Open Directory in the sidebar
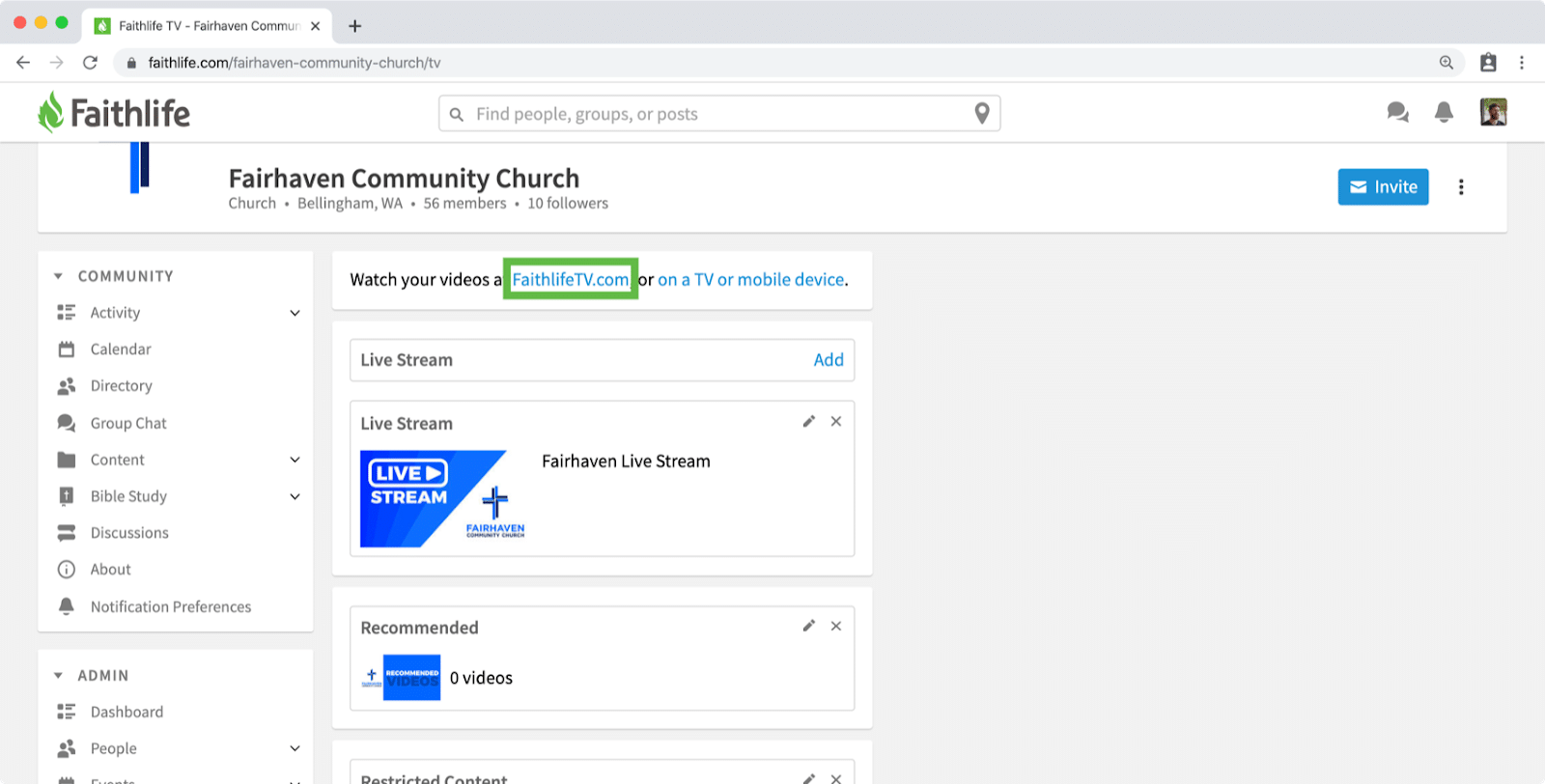 pos(121,386)
